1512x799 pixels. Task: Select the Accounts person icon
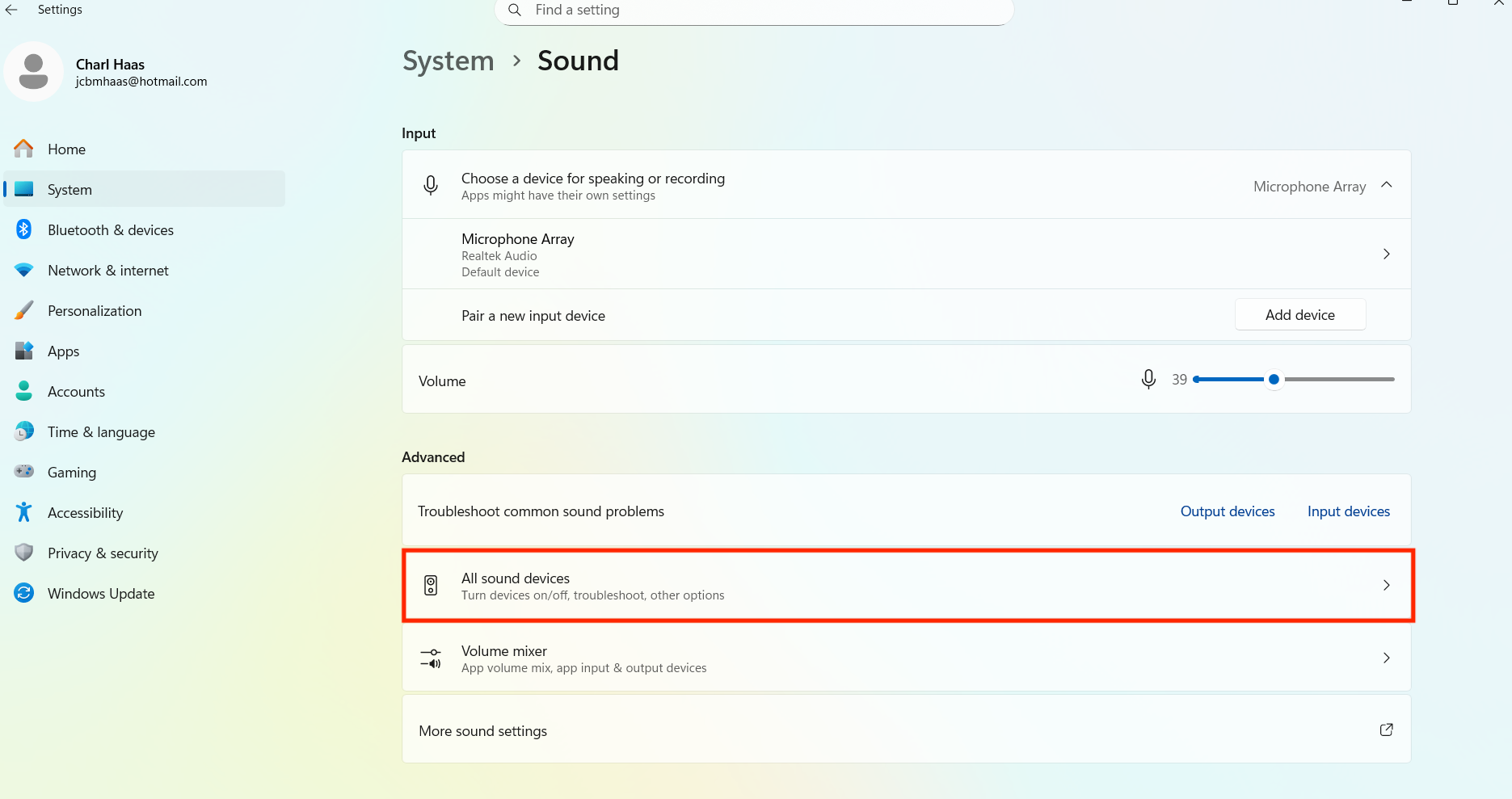point(23,391)
